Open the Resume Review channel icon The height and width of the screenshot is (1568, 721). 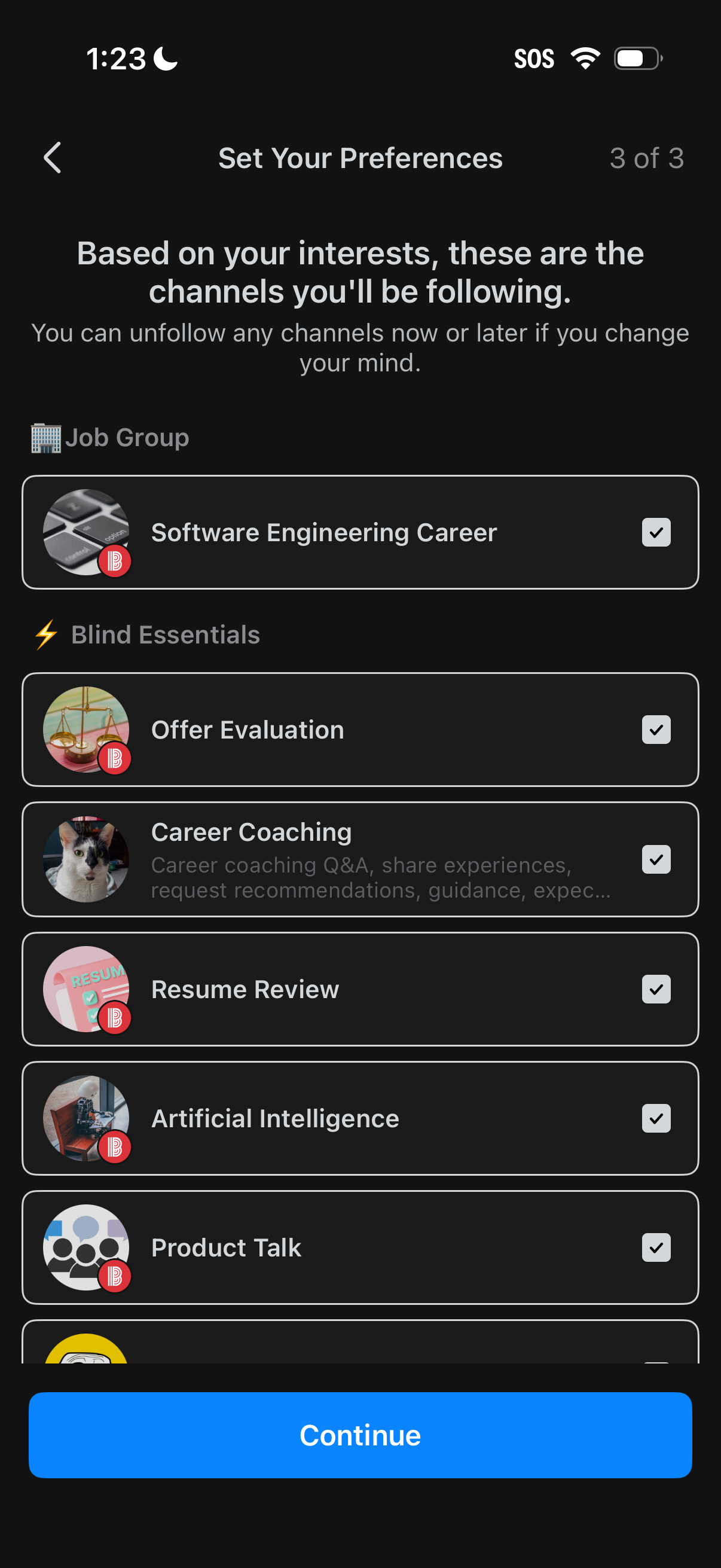tap(85, 989)
